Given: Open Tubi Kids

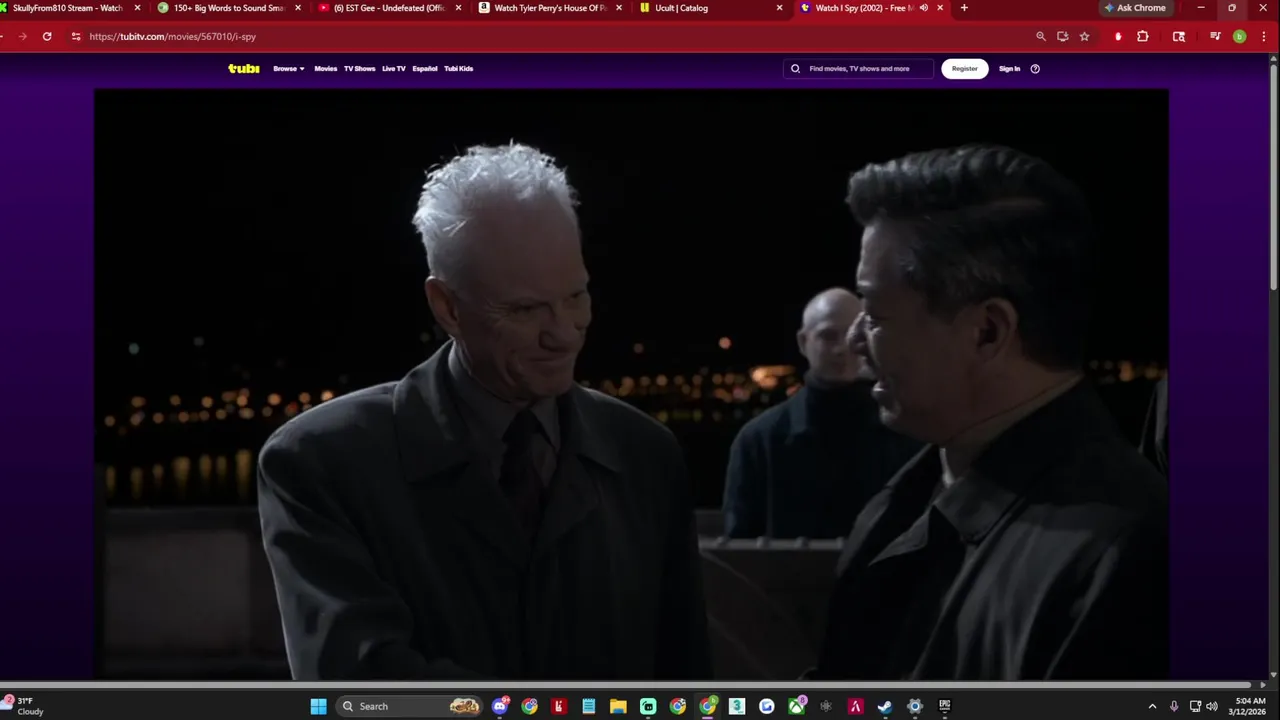Looking at the screenshot, I should pyautogui.click(x=459, y=69).
